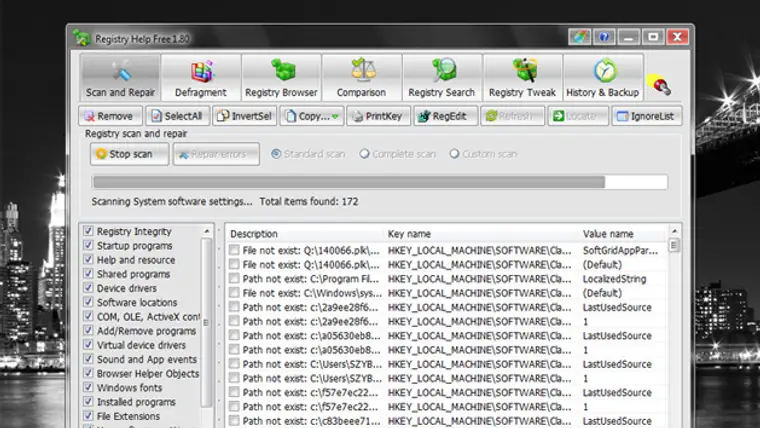Viewport: 760px width, 428px height.
Task: Open the Registry Search tool
Action: point(441,78)
